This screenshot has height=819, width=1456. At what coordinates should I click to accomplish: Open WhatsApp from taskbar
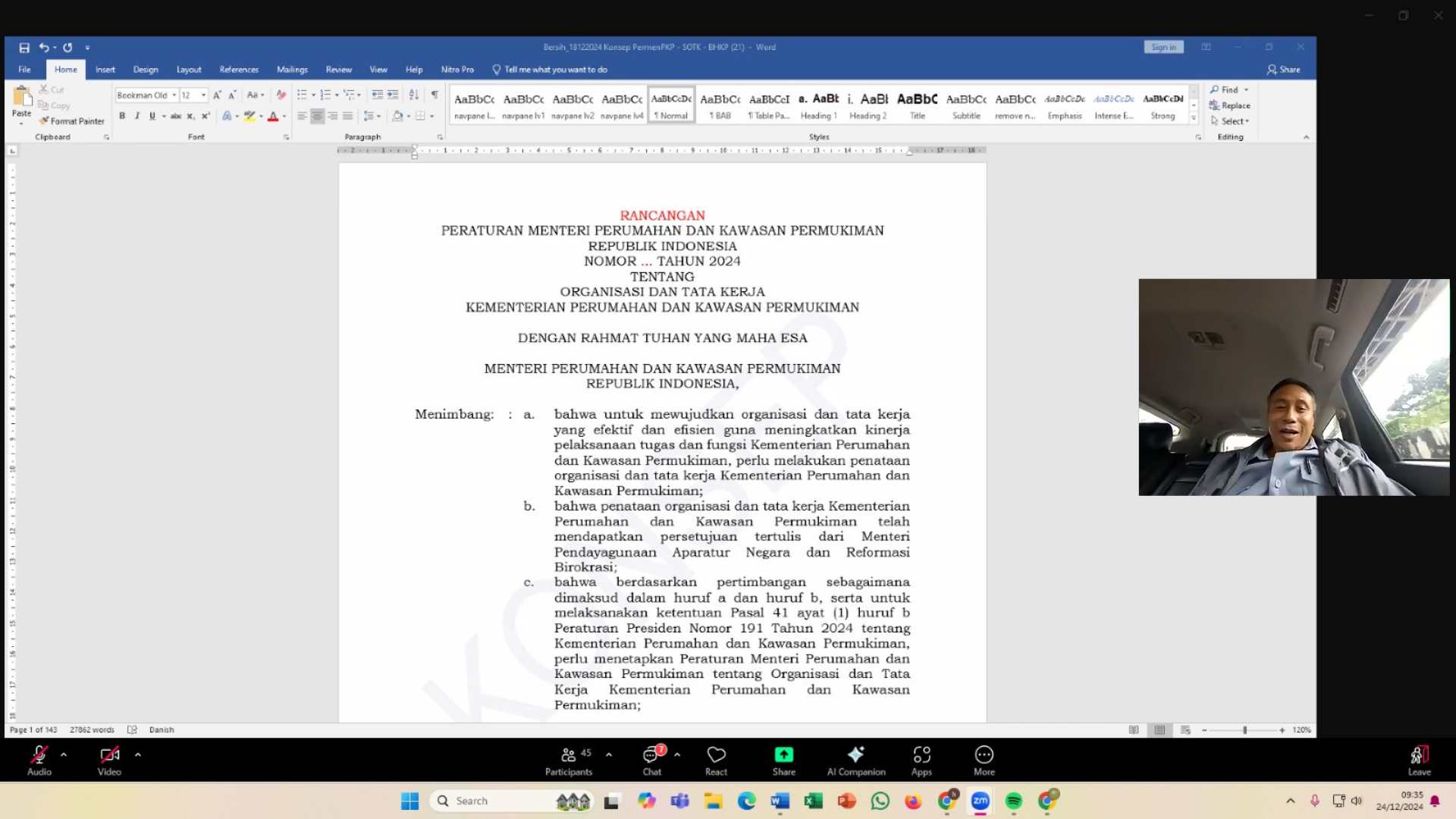(880, 801)
